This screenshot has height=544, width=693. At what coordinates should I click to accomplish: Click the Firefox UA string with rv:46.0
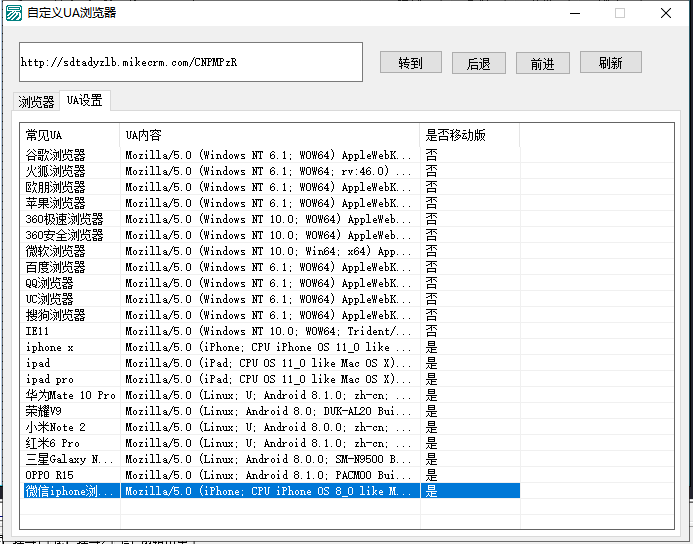click(268, 171)
